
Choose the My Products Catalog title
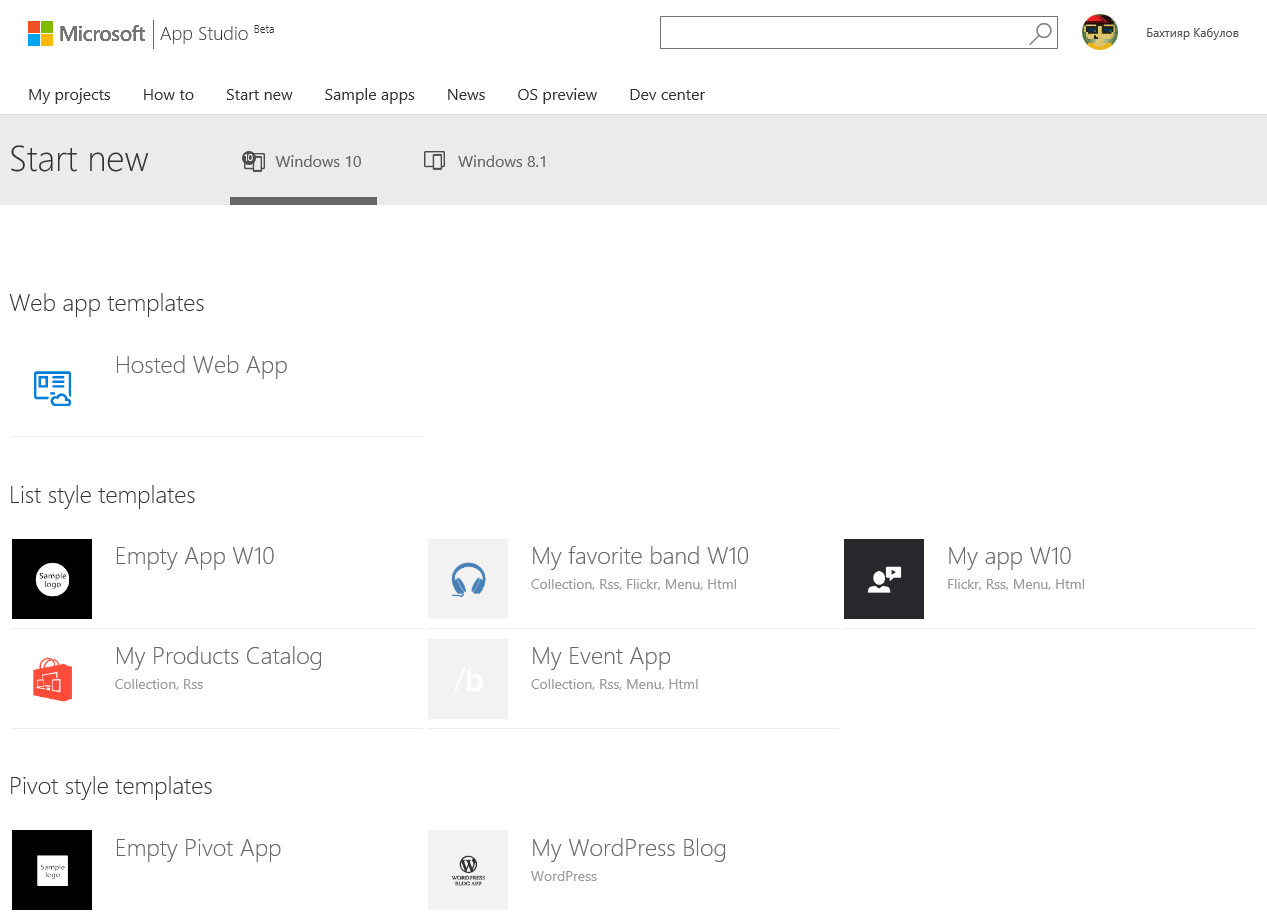pos(219,656)
